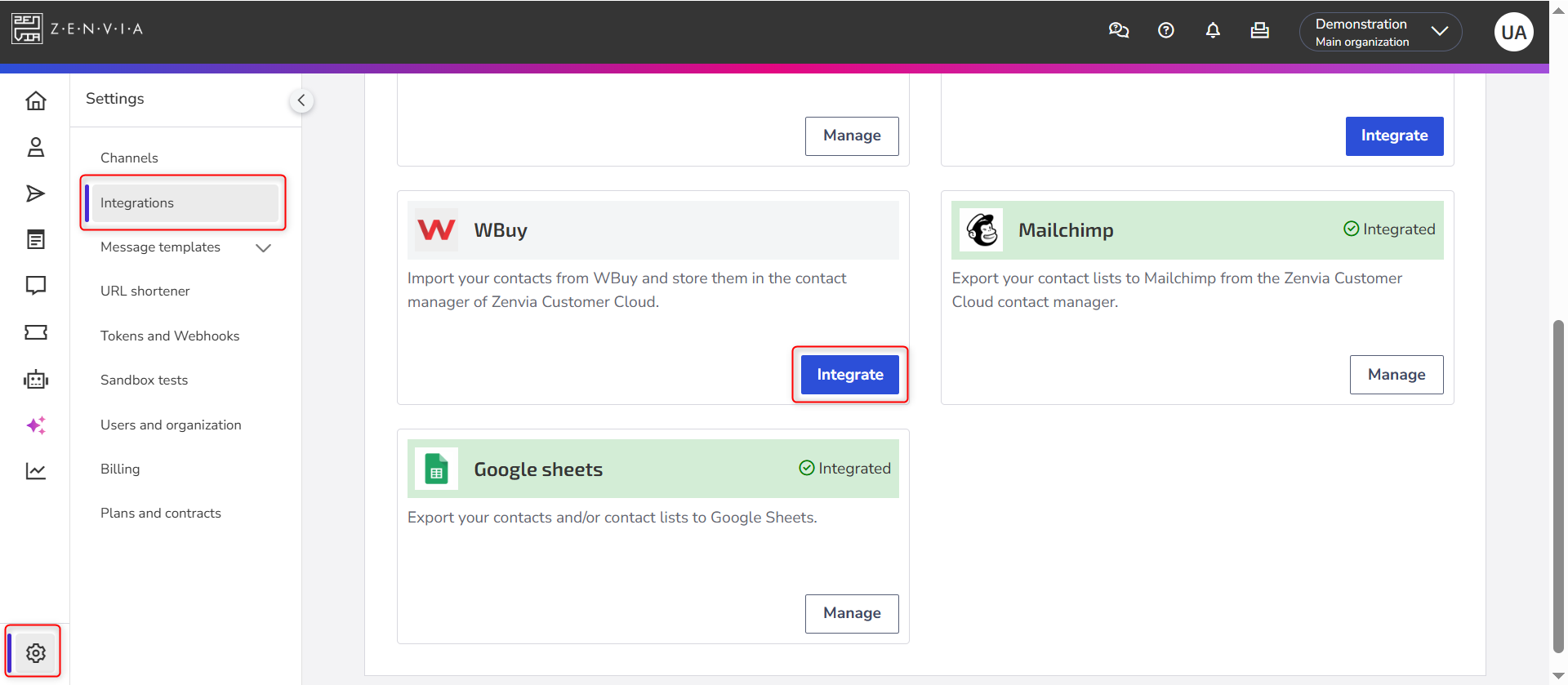The image size is (1568, 685).
Task: Select Channels in Settings menu
Action: [129, 158]
